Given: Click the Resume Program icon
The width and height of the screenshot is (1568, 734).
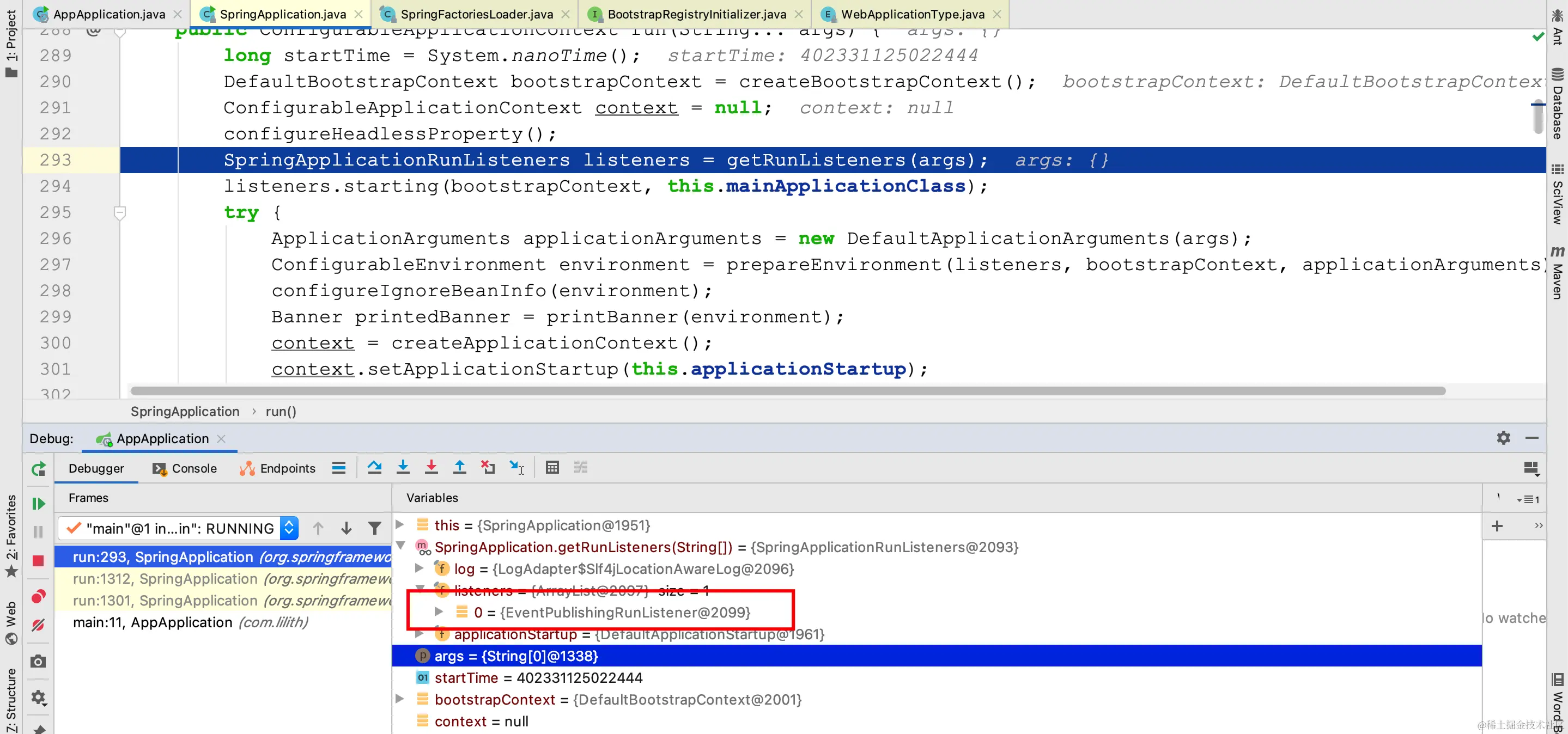Looking at the screenshot, I should coord(38,504).
